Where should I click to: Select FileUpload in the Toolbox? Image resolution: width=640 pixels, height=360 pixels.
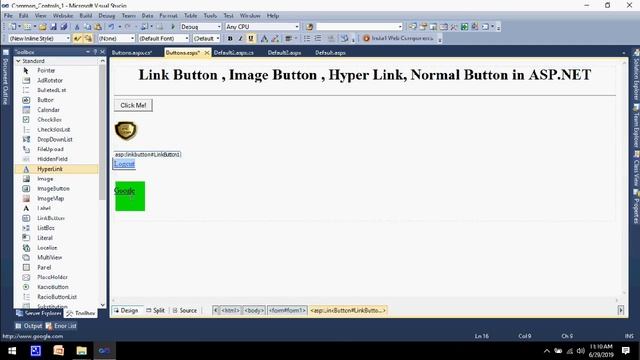(x=56, y=149)
